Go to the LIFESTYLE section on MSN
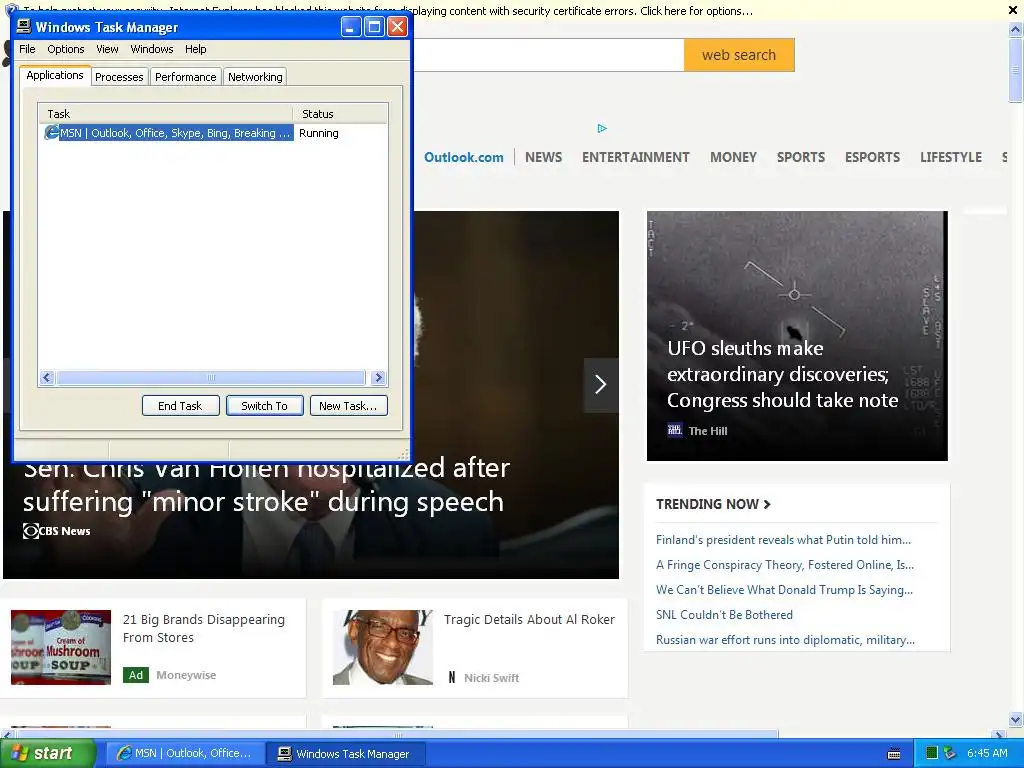The image size is (1024, 768). tap(951, 157)
